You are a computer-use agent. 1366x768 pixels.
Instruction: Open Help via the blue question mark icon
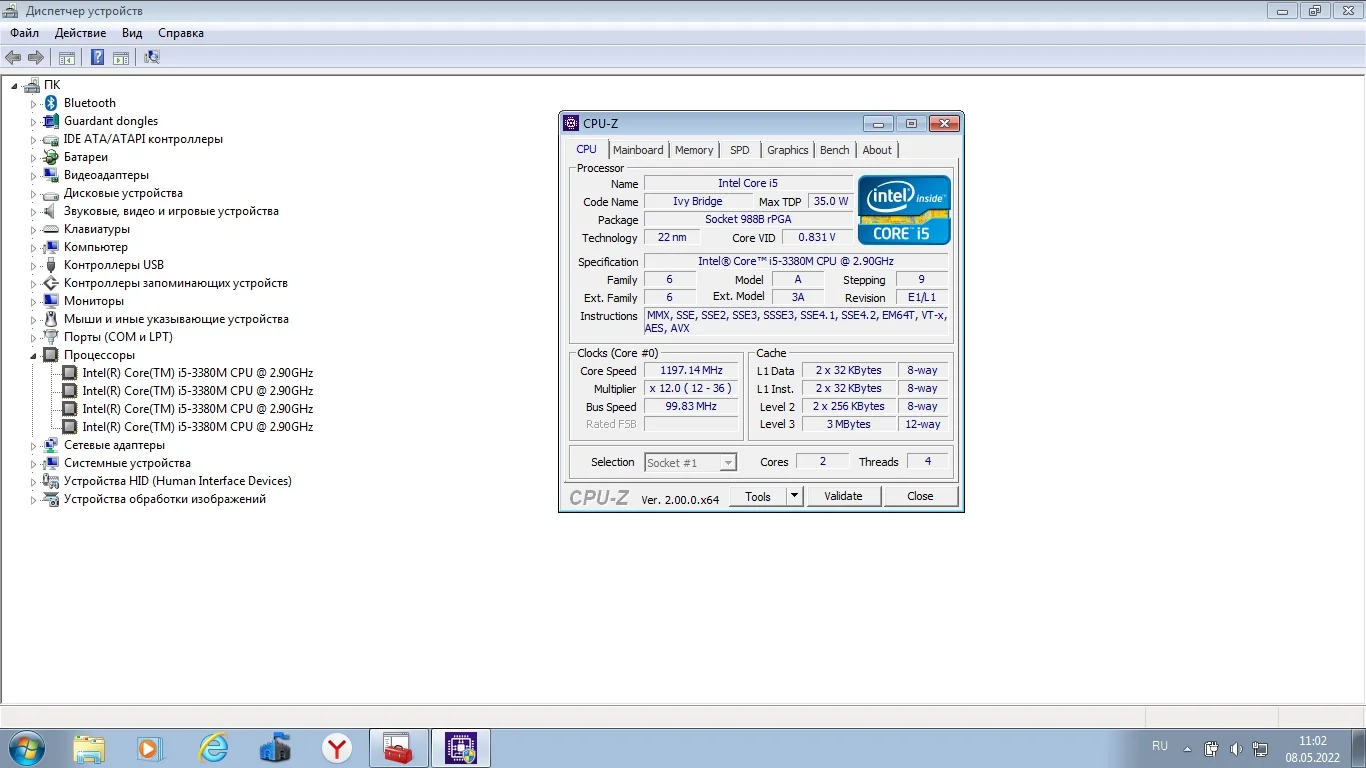point(98,57)
